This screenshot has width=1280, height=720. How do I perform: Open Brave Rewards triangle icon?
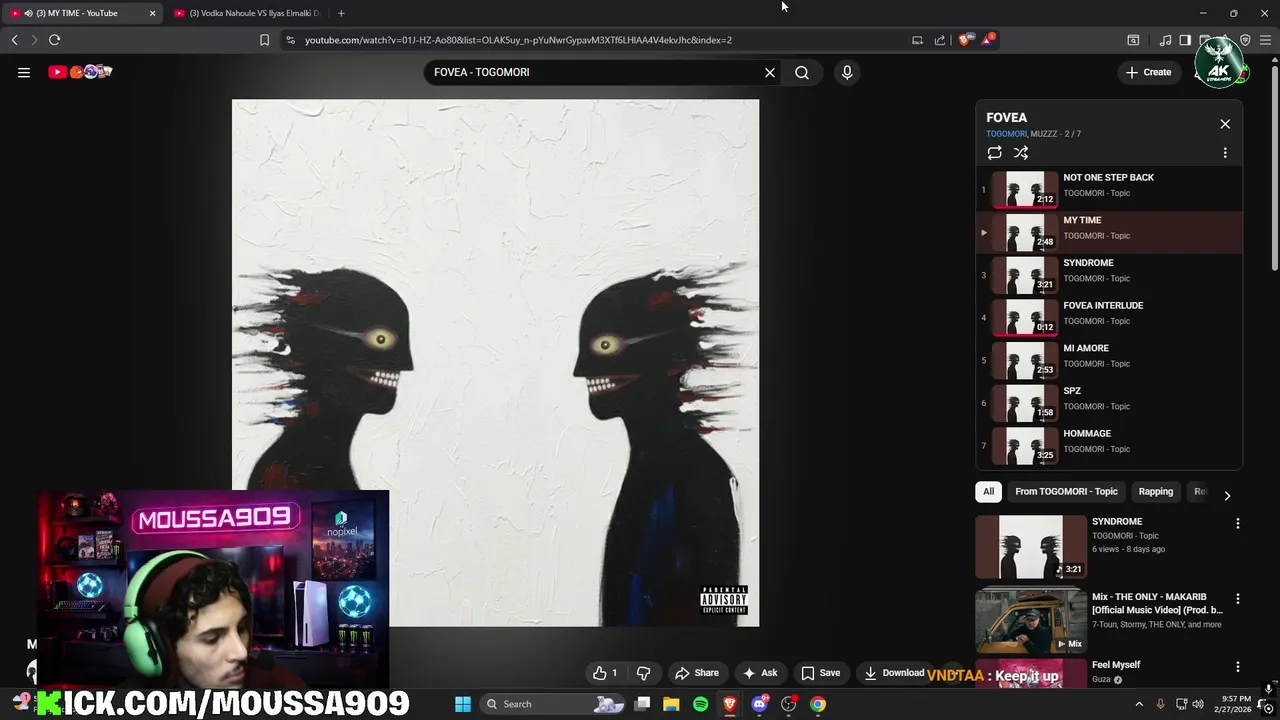click(x=988, y=40)
